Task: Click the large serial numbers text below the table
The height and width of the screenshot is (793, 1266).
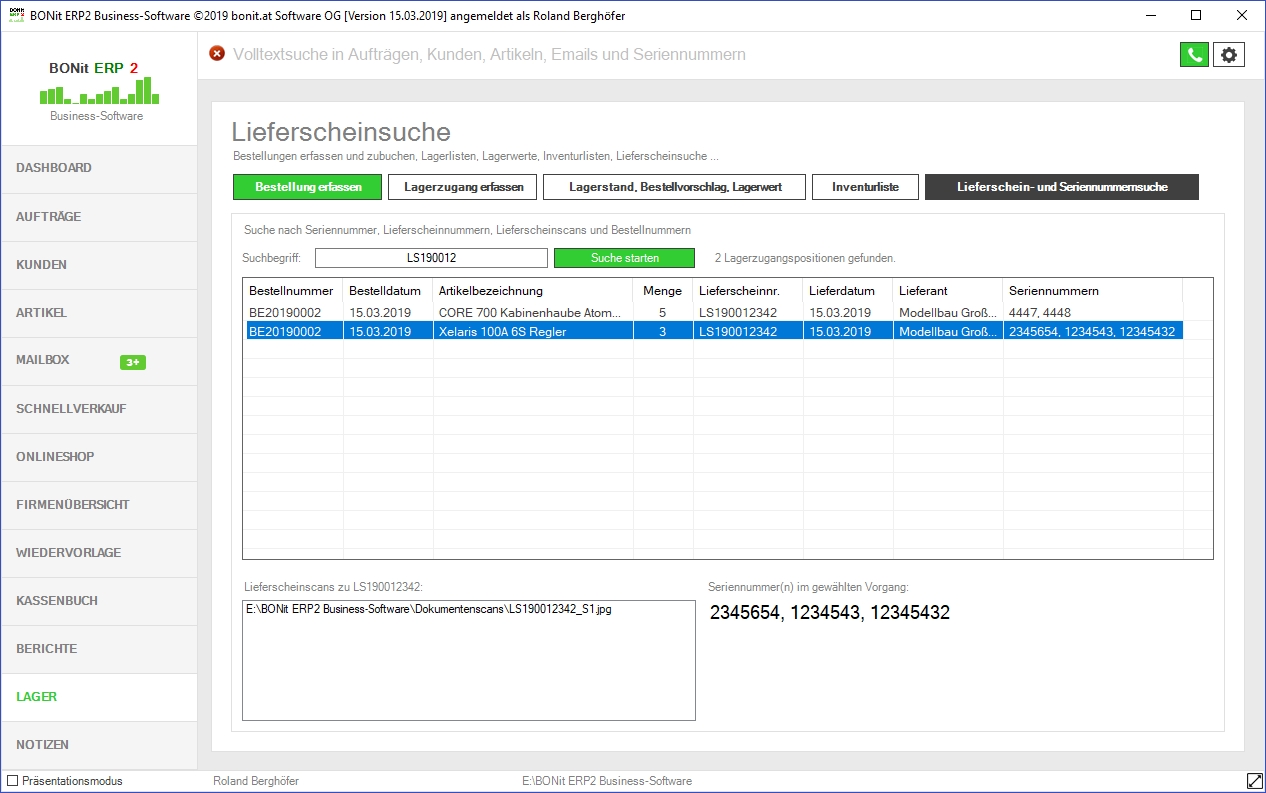Action: pos(830,613)
